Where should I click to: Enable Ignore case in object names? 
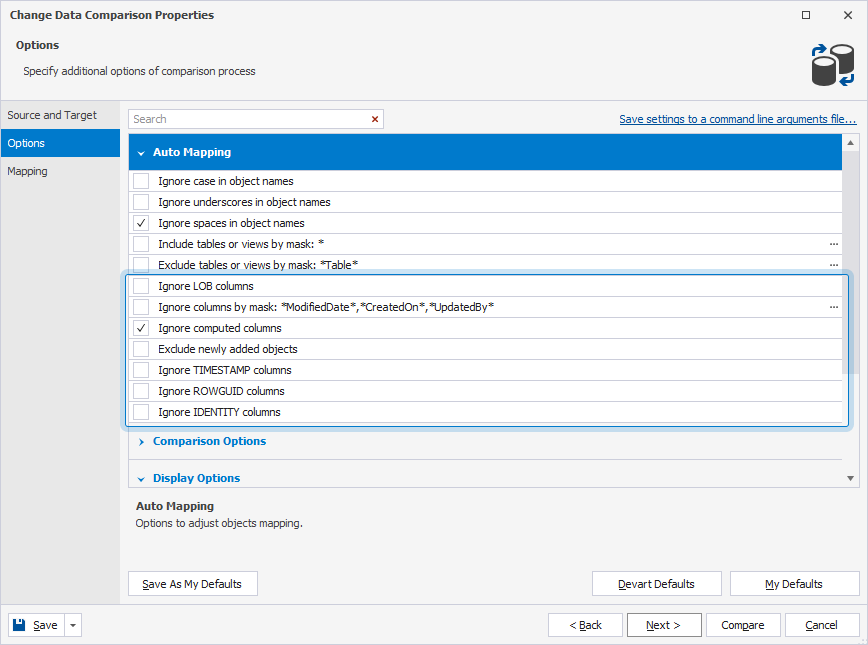(141, 181)
